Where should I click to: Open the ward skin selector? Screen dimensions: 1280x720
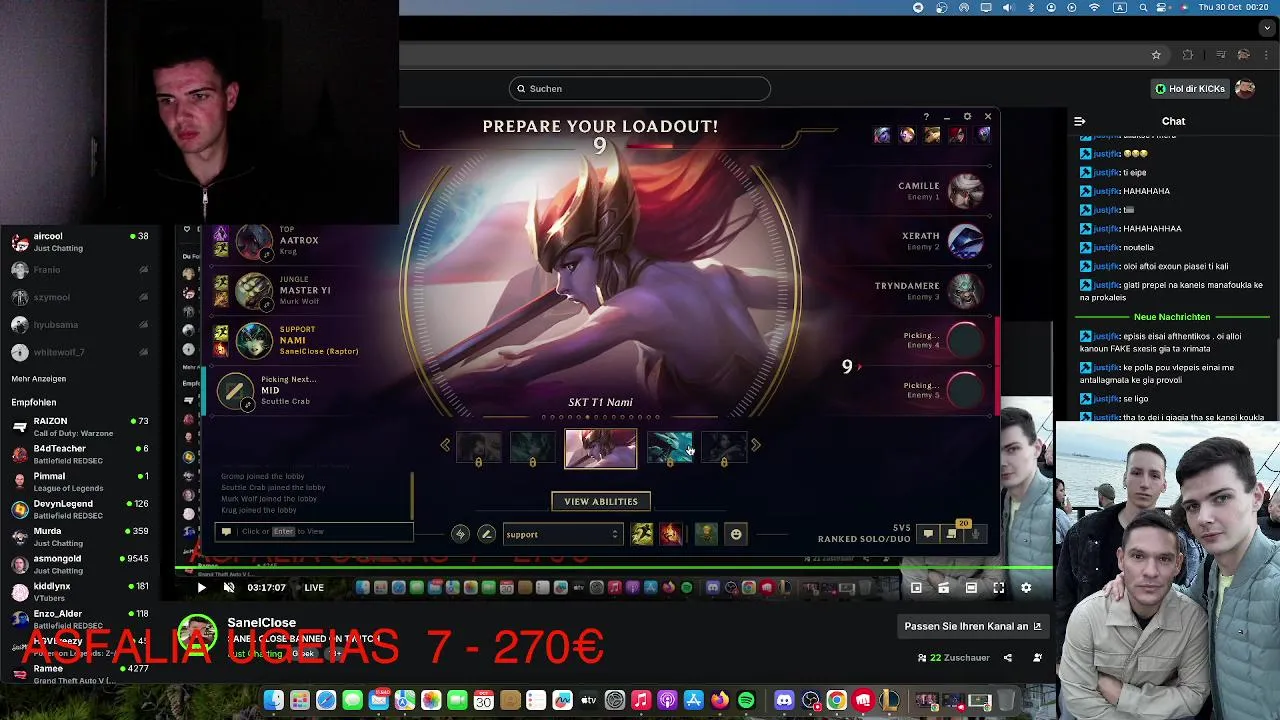pos(706,534)
